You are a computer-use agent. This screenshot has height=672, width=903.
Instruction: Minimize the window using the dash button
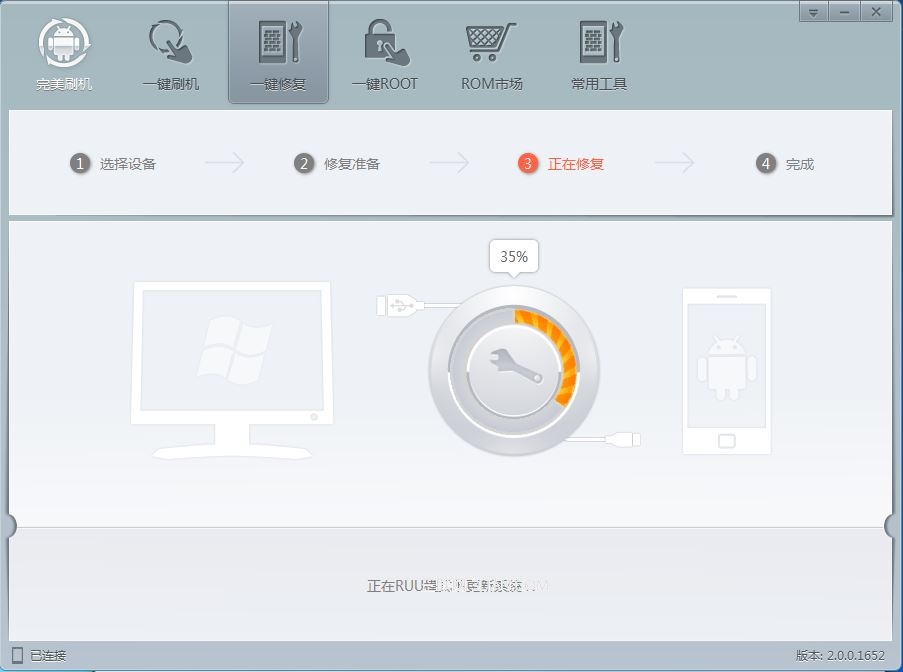pos(845,12)
